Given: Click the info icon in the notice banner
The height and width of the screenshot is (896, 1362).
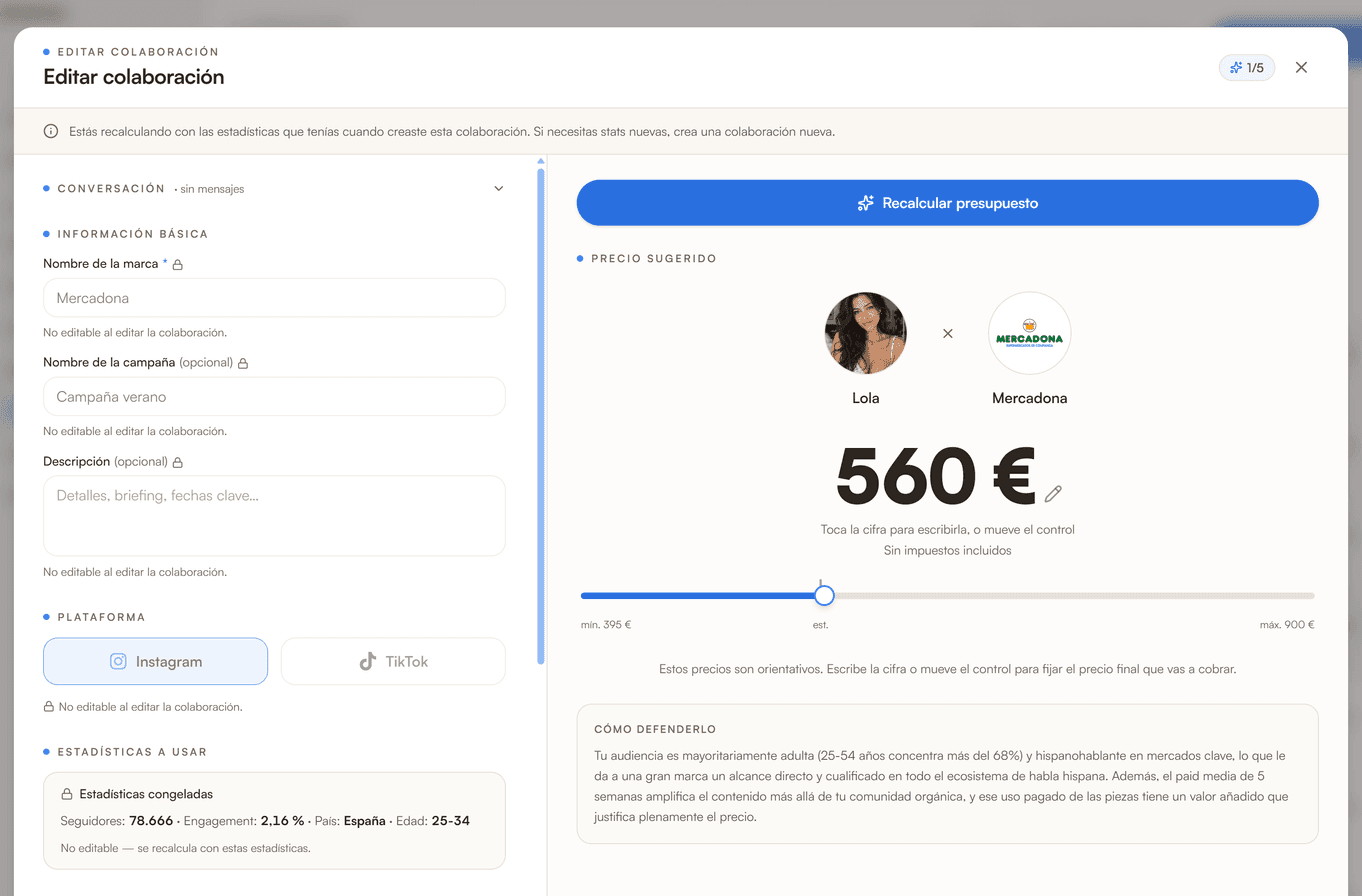Looking at the screenshot, I should click(x=51, y=131).
